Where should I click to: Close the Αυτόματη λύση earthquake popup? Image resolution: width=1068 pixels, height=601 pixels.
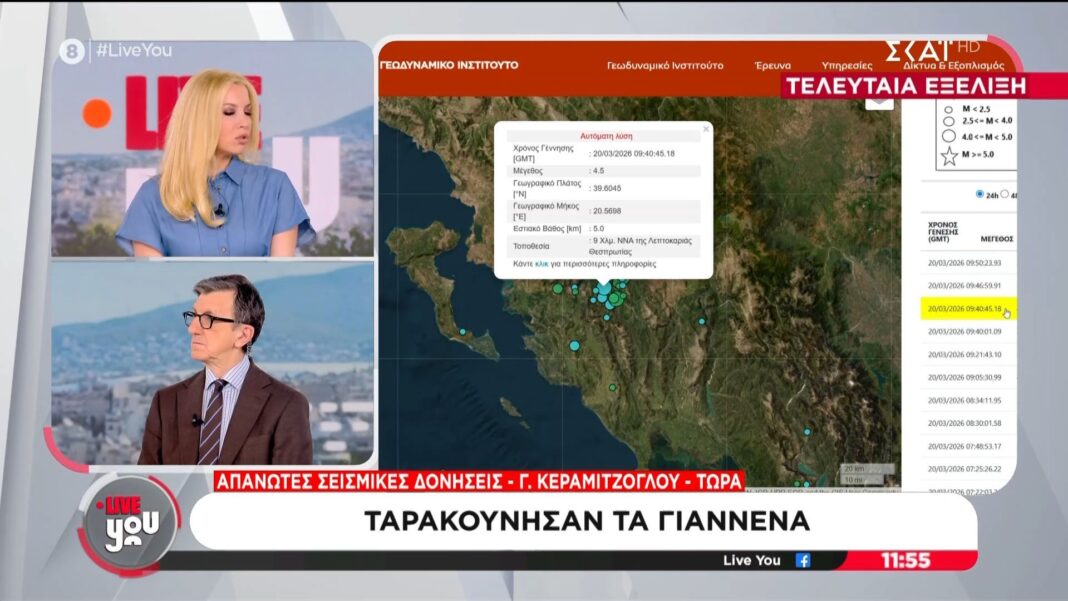[705, 128]
